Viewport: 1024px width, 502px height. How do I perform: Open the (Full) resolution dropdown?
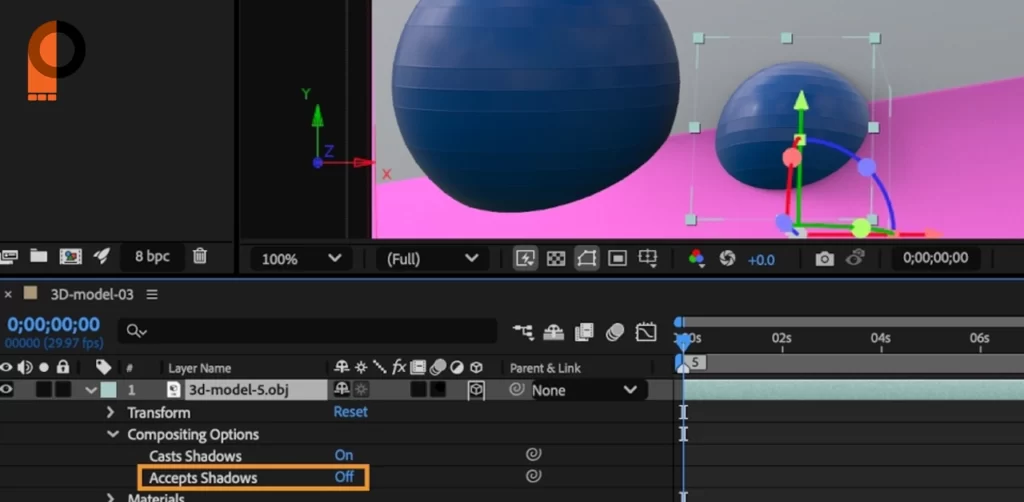pos(432,259)
